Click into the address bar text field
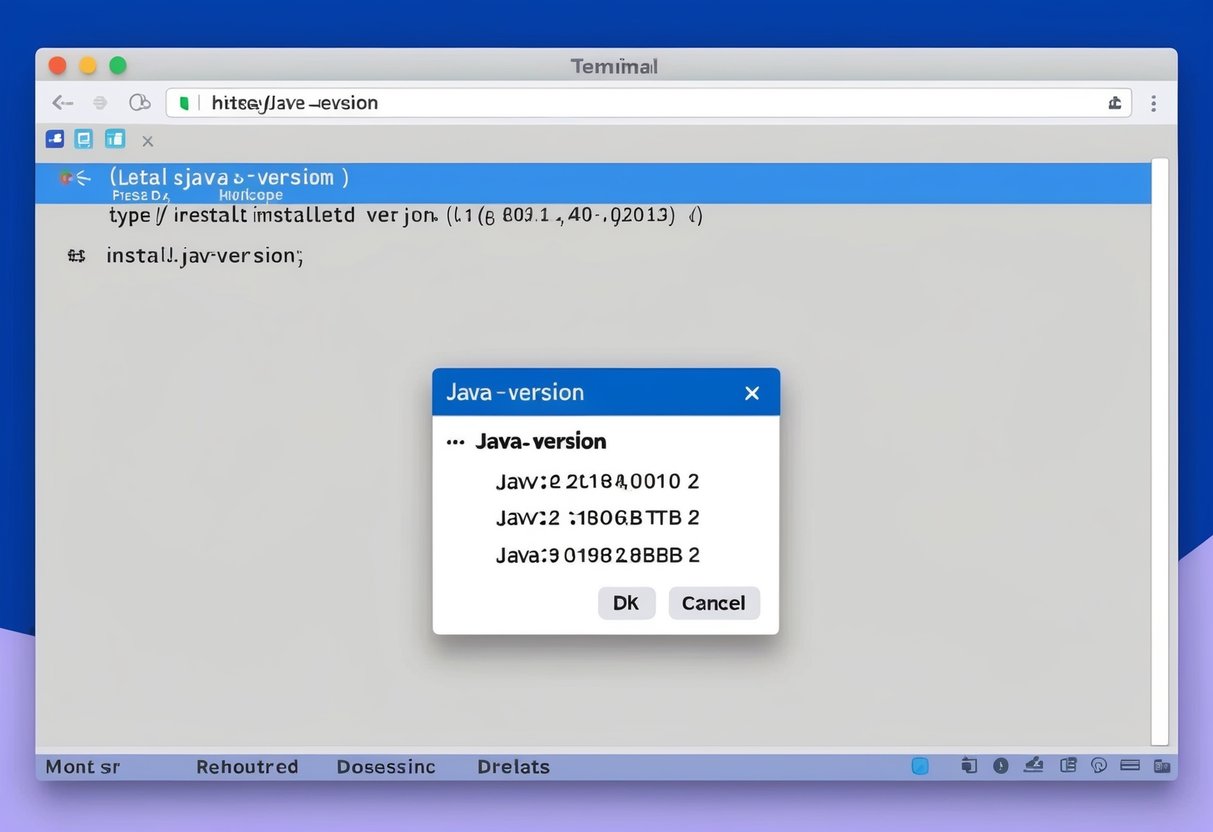Image resolution: width=1213 pixels, height=832 pixels. tap(640, 103)
